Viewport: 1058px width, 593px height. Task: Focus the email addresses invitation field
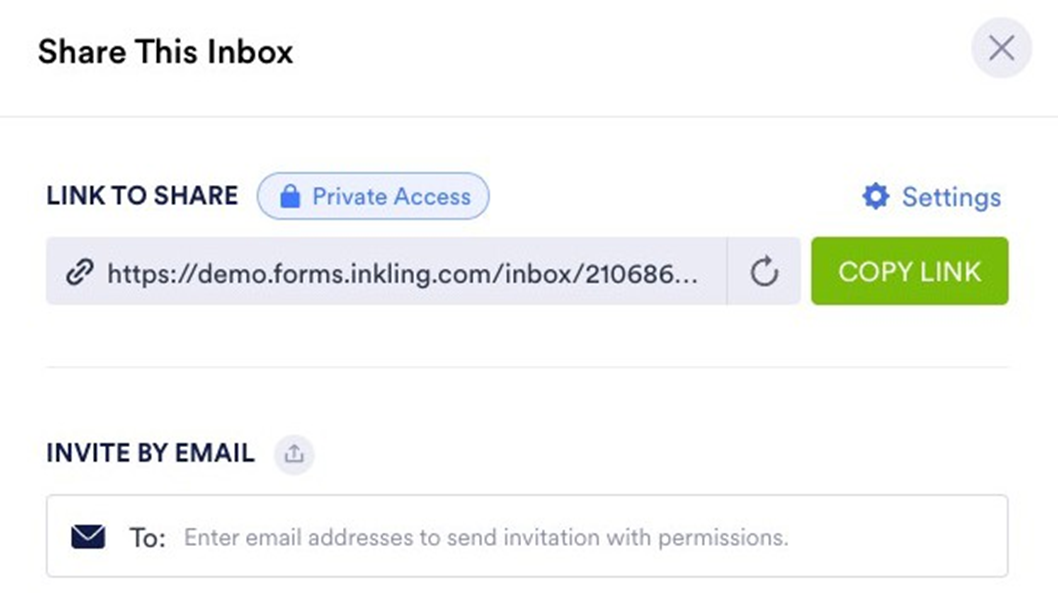pos(590,537)
